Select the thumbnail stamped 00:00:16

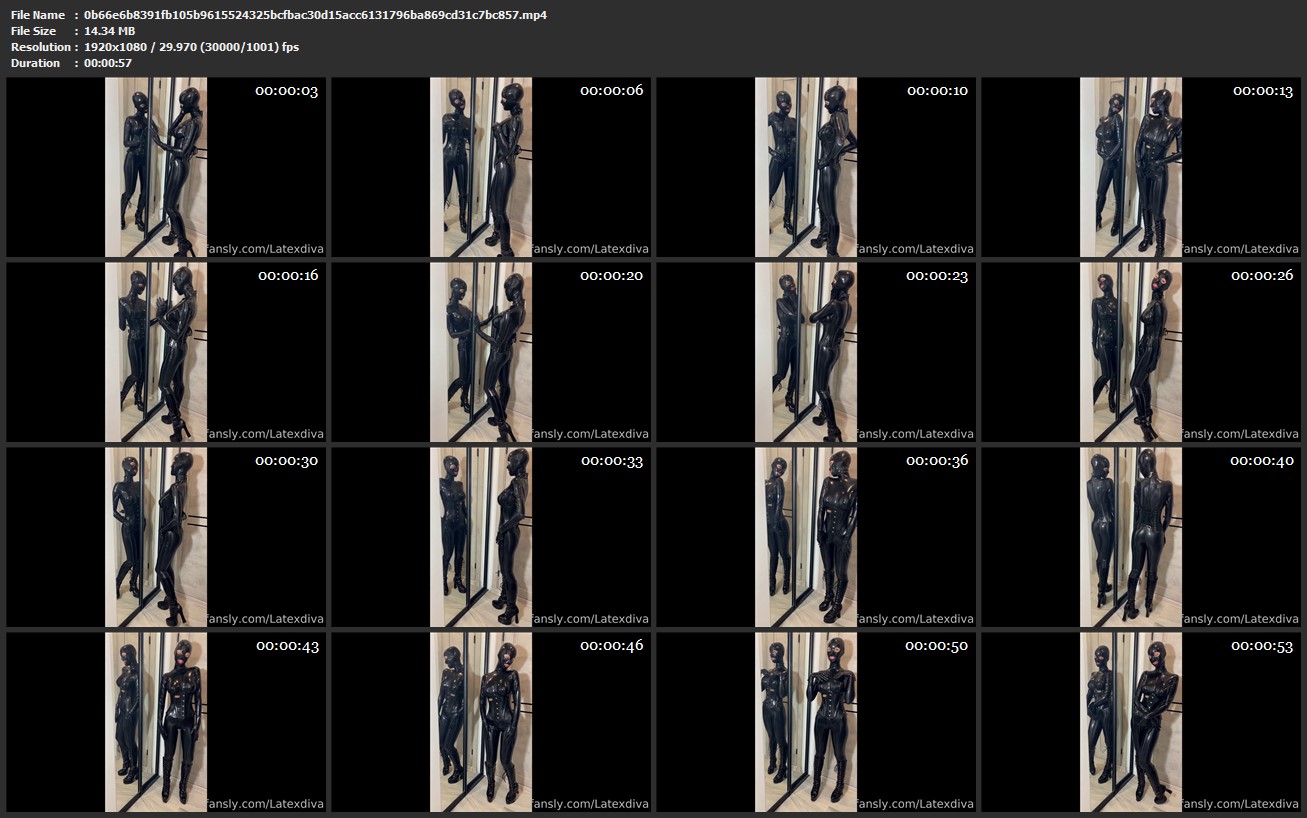pyautogui.click(x=166, y=352)
